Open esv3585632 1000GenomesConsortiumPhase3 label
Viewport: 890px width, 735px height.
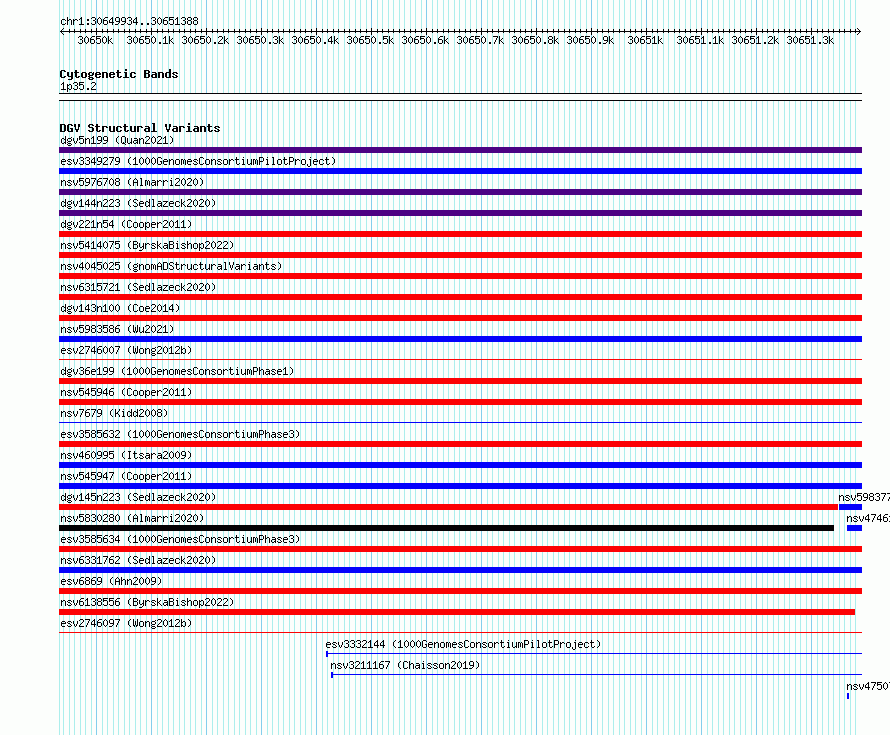coord(180,434)
